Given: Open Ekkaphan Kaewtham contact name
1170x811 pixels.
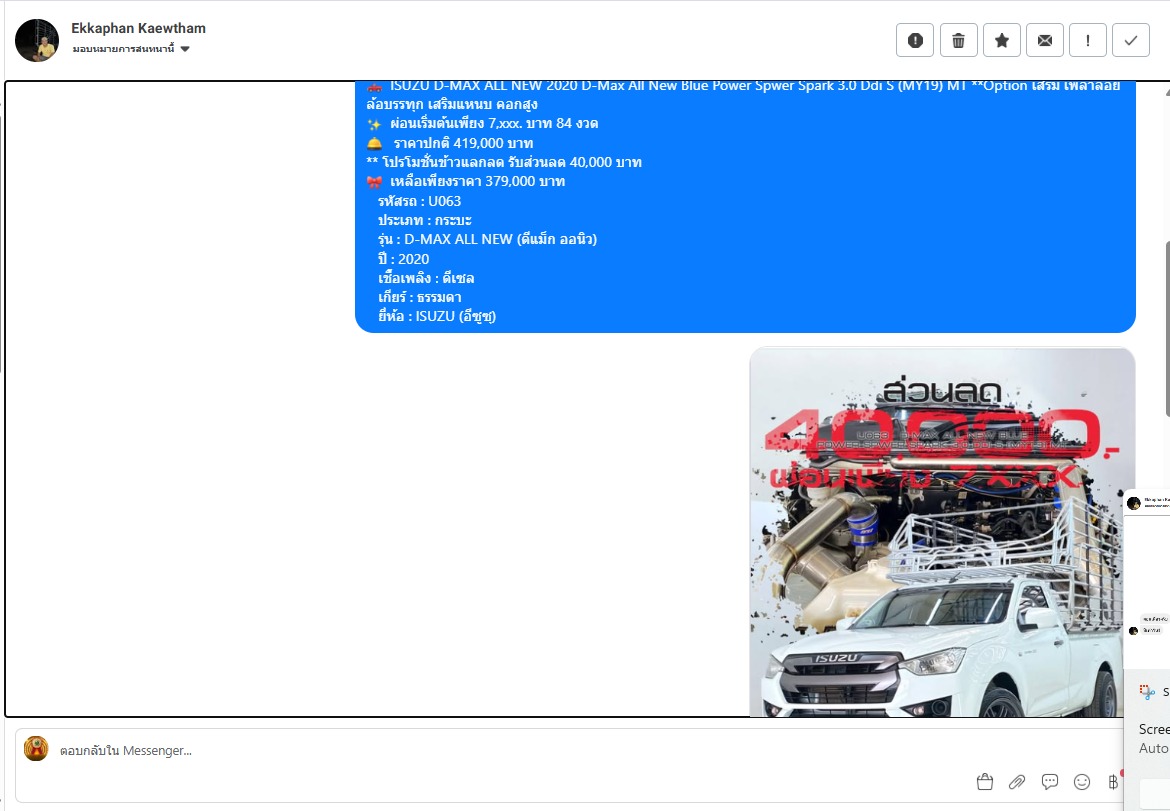Looking at the screenshot, I should pos(138,28).
